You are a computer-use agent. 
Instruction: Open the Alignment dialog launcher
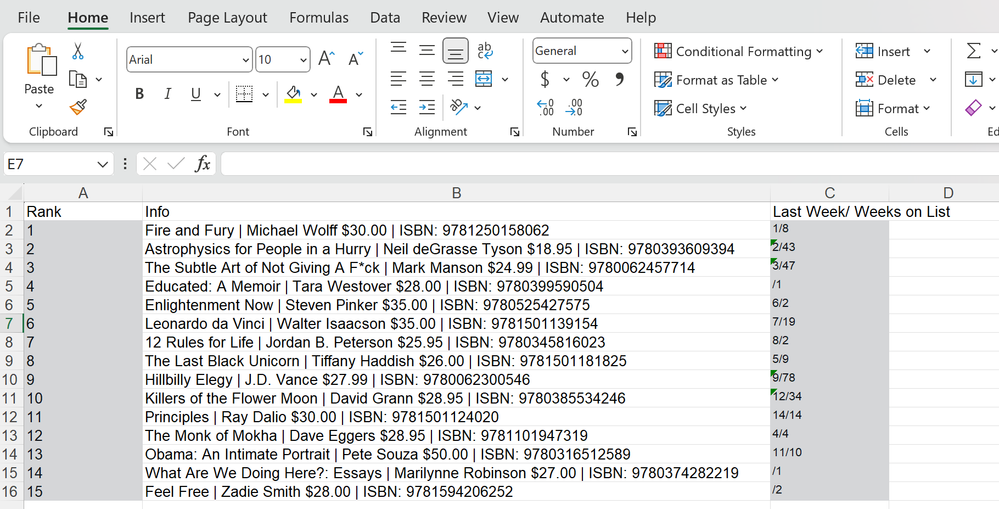pos(515,132)
